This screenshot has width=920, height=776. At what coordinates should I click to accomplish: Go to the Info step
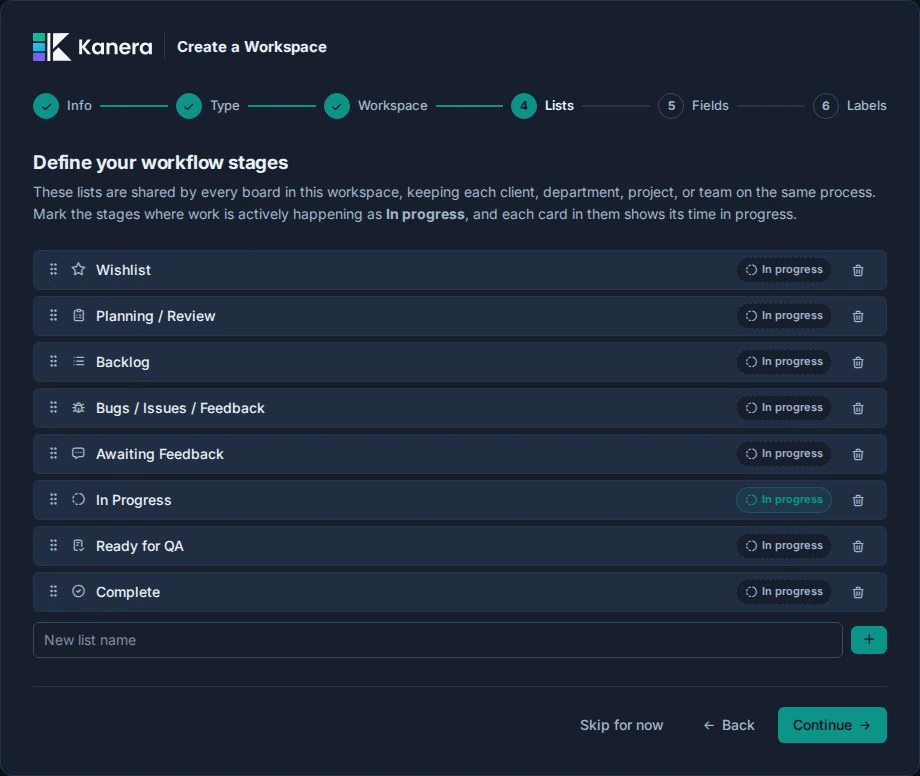tap(62, 106)
